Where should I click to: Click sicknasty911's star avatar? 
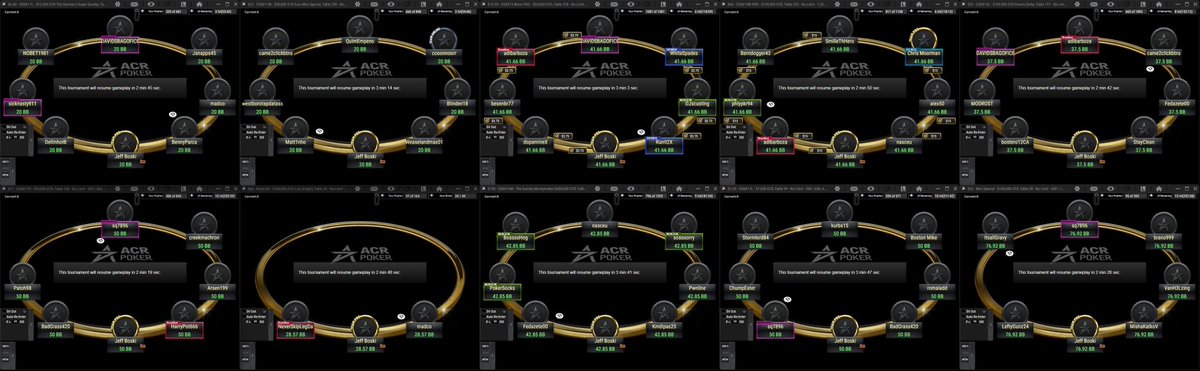tap(22, 89)
